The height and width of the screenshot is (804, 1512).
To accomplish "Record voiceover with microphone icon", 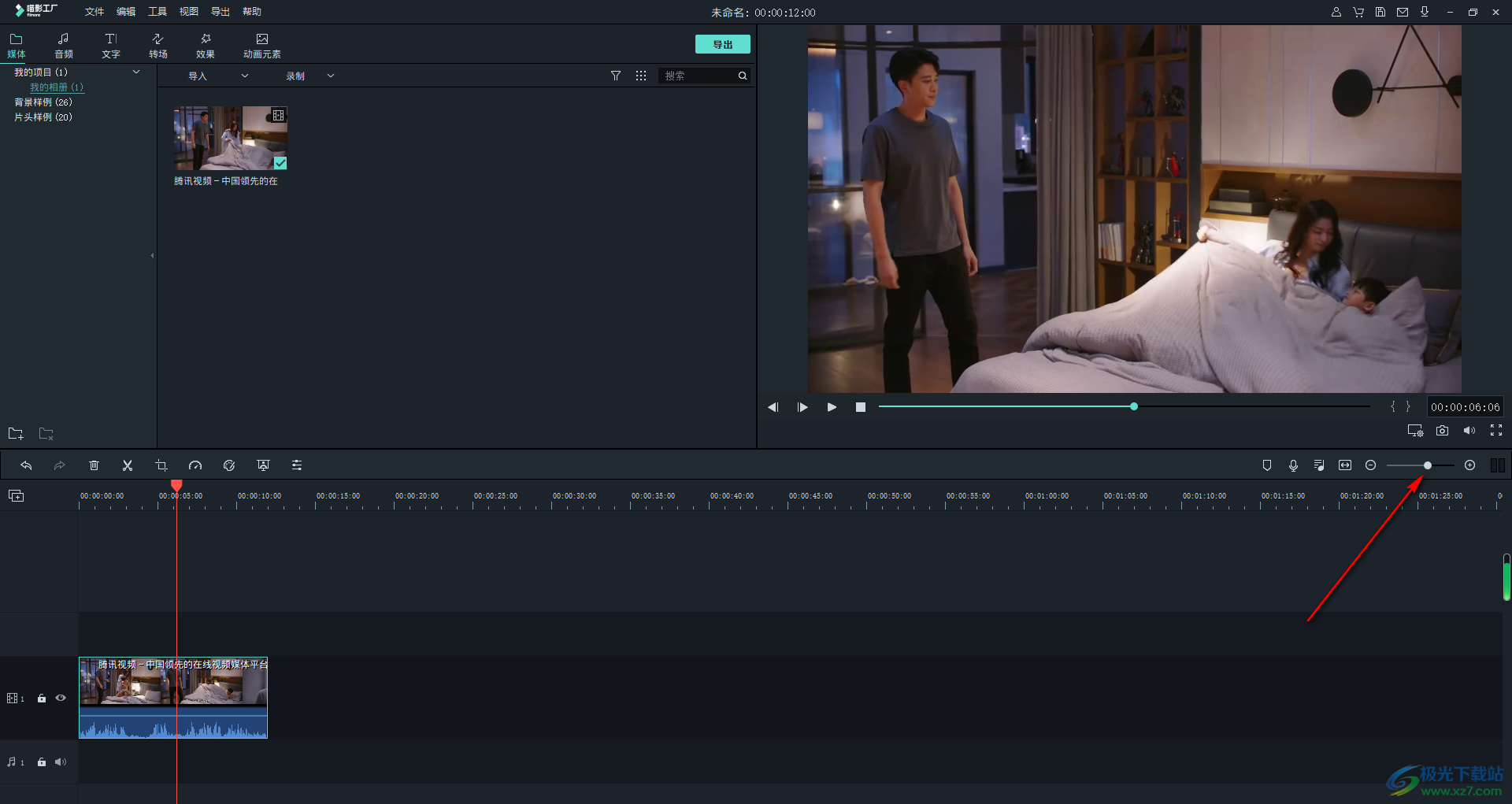I will (x=1293, y=465).
